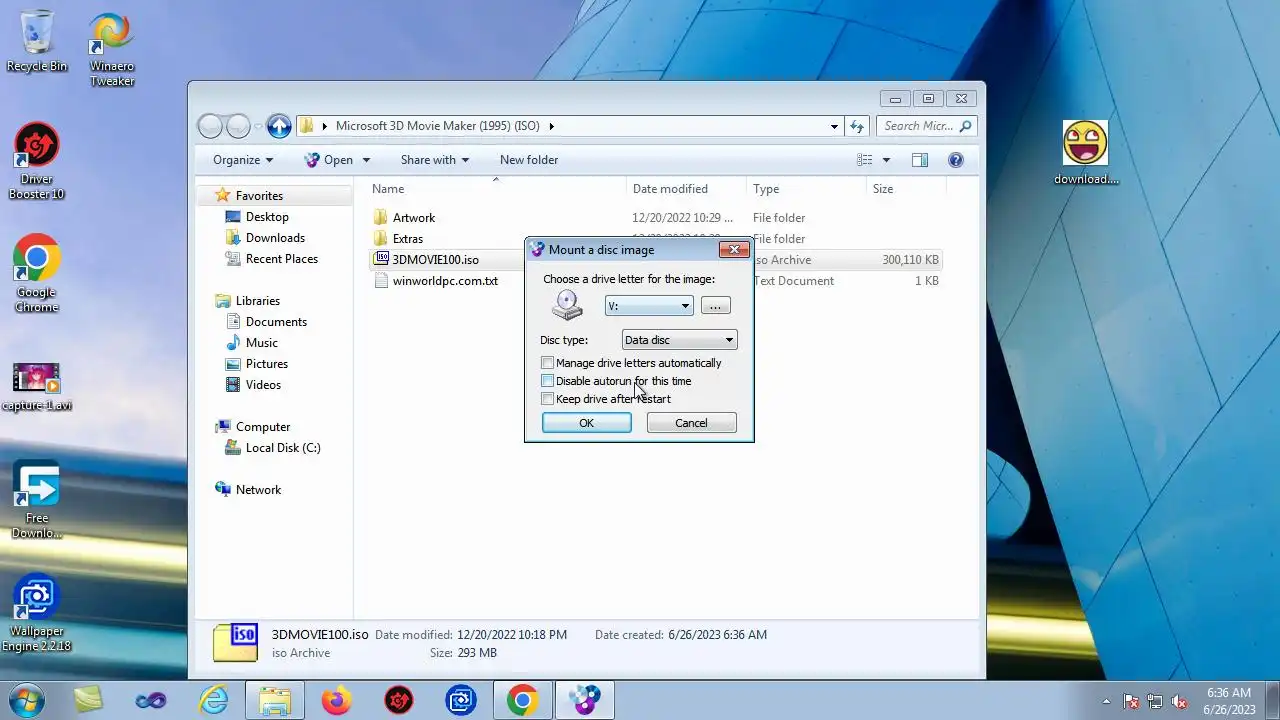Viewport: 1280px width, 720px height.
Task: Click the network tray icon
Action: coord(1155,701)
